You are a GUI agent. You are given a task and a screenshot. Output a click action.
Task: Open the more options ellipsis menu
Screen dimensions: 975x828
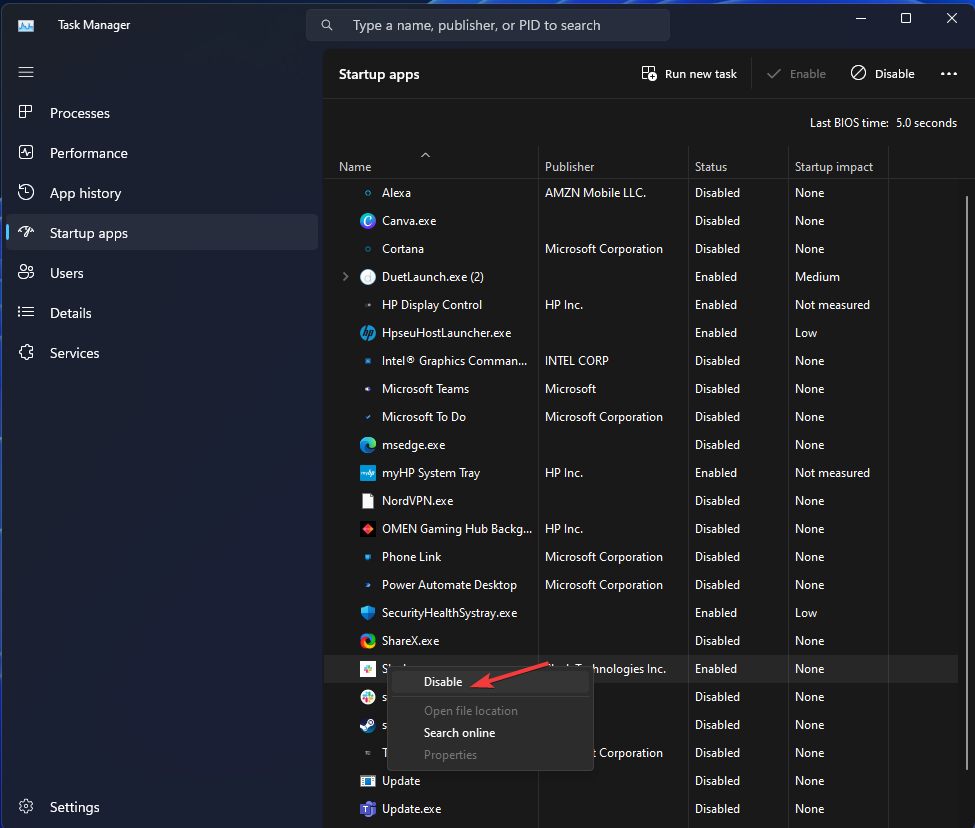tap(948, 73)
